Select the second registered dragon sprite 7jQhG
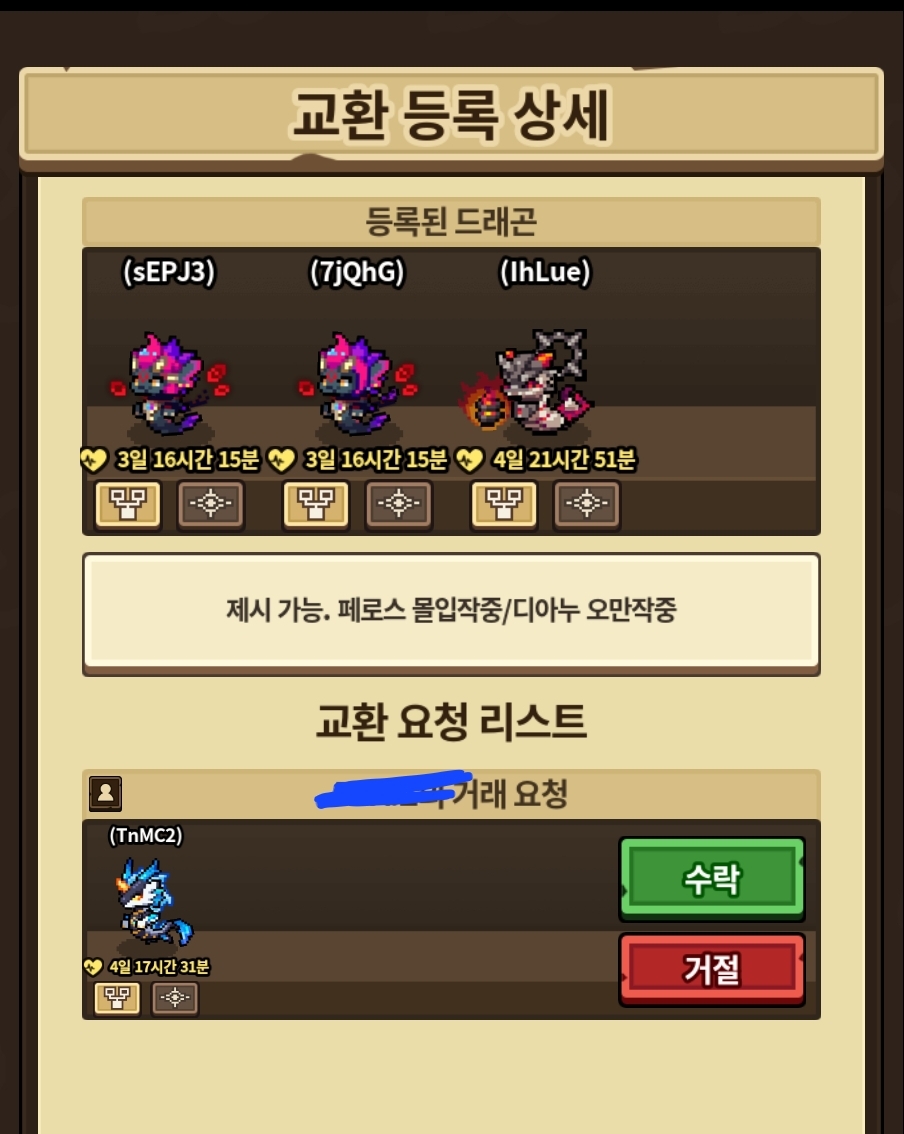 coord(357,383)
